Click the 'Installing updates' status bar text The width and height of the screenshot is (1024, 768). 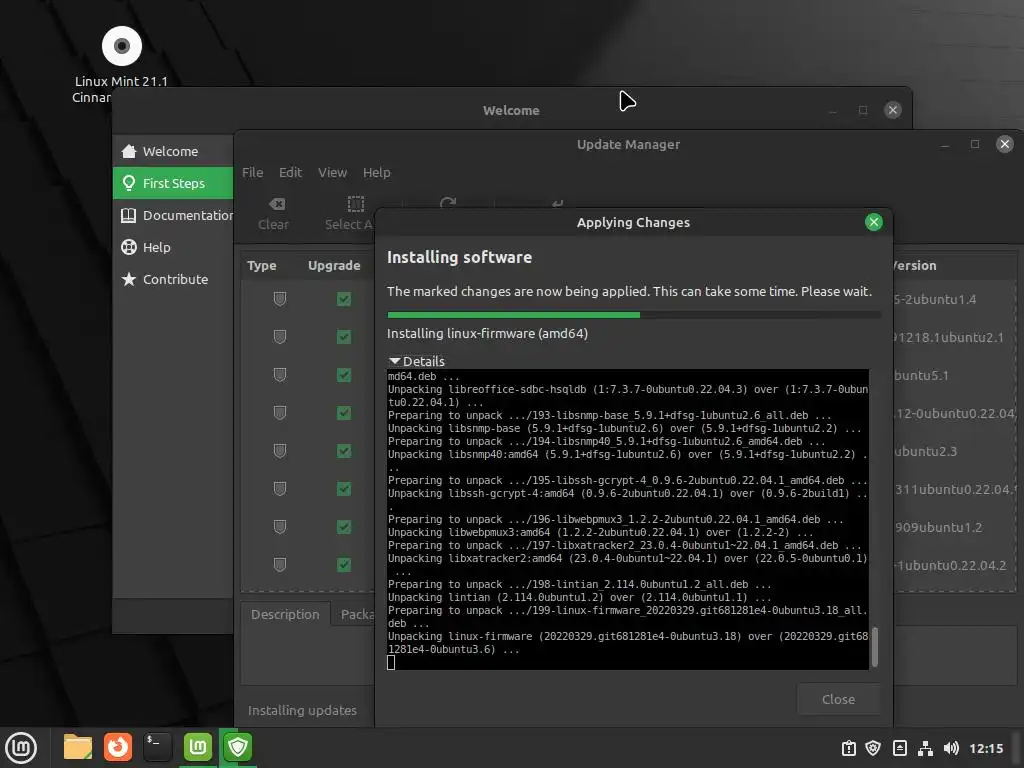click(x=302, y=710)
